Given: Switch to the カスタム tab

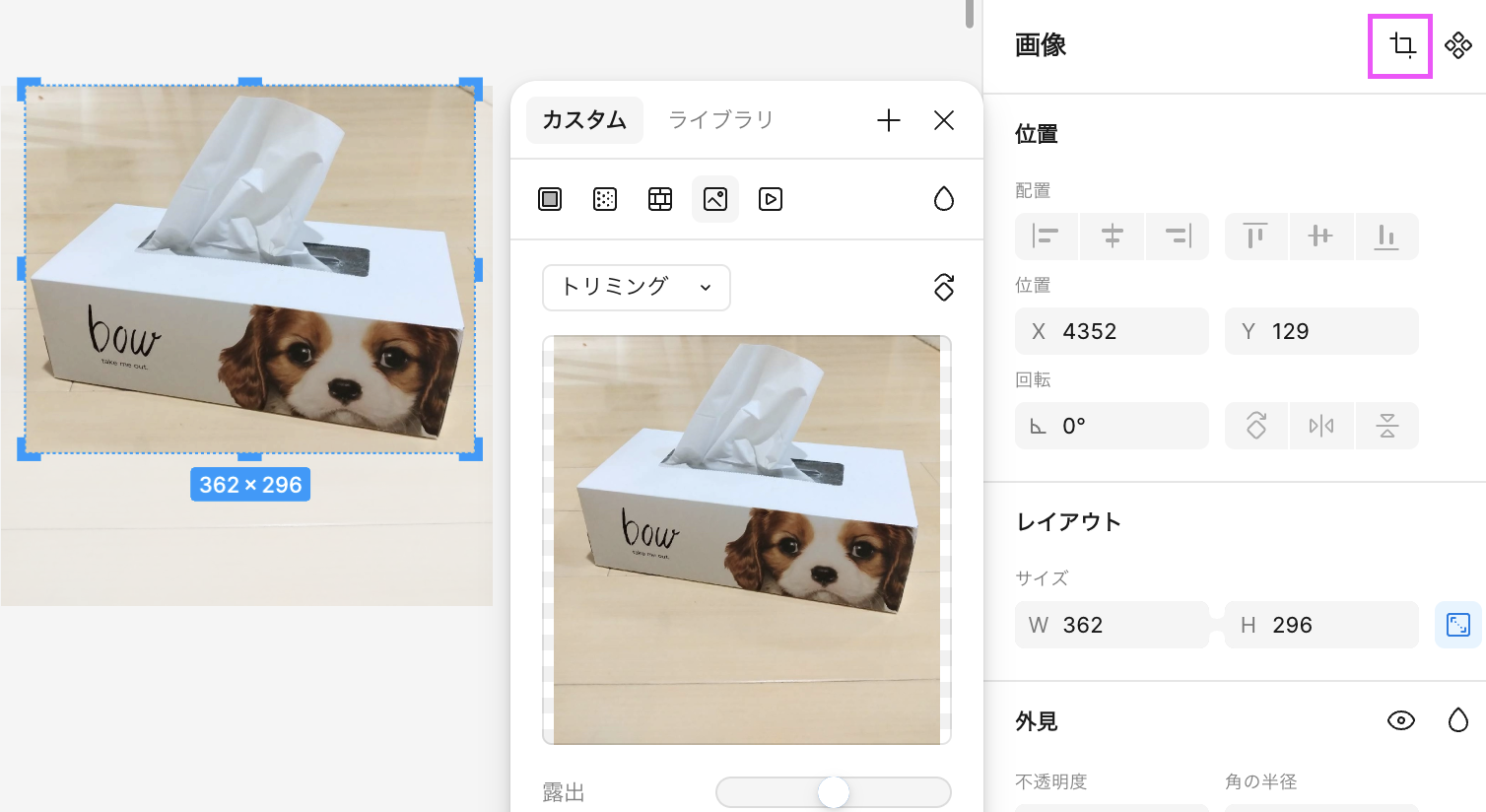Looking at the screenshot, I should coord(584,120).
